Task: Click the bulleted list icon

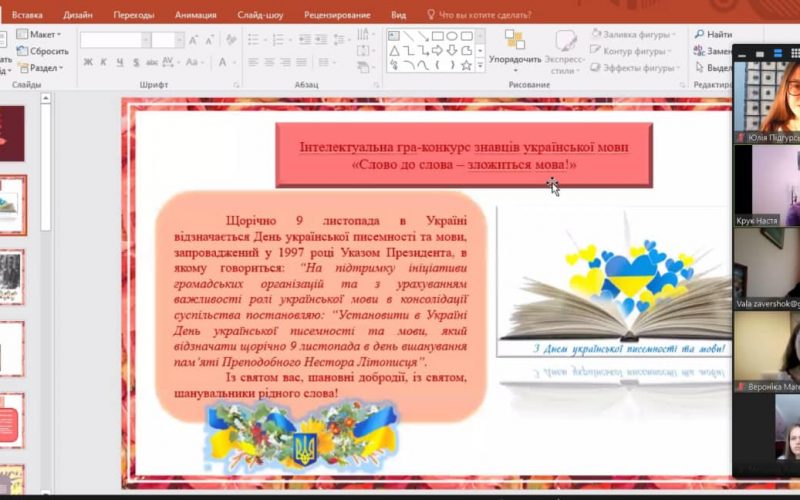Action: [x=253, y=40]
